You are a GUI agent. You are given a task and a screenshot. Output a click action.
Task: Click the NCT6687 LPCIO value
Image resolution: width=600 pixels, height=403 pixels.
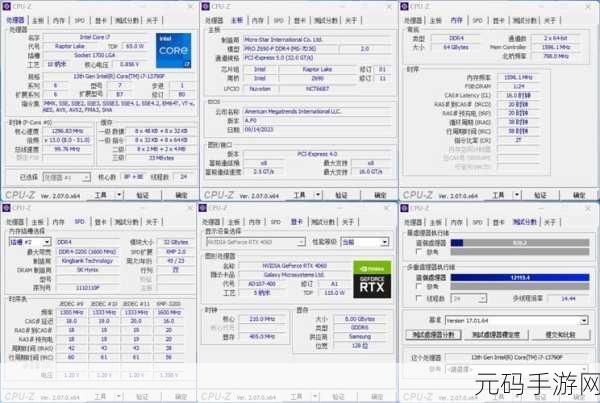tap(317, 89)
